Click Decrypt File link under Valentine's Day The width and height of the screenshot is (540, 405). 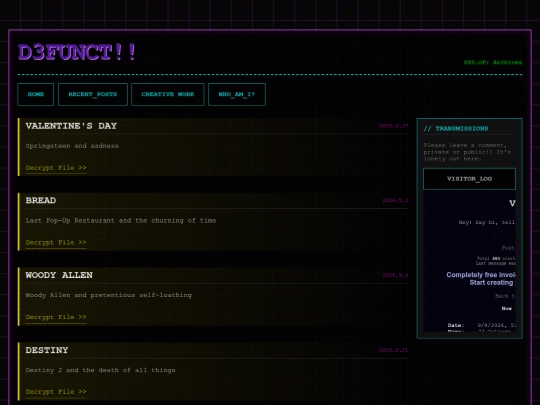(x=56, y=168)
